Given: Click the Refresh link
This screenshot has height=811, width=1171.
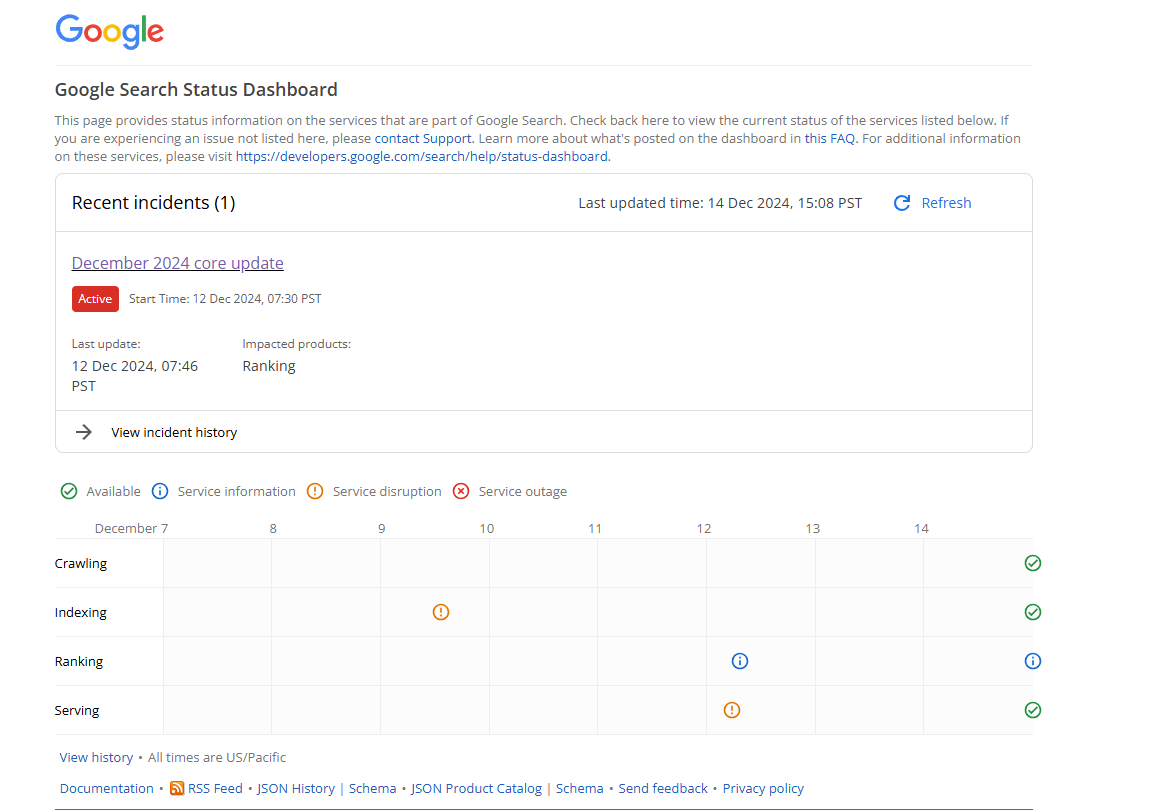Looking at the screenshot, I should tap(946, 203).
